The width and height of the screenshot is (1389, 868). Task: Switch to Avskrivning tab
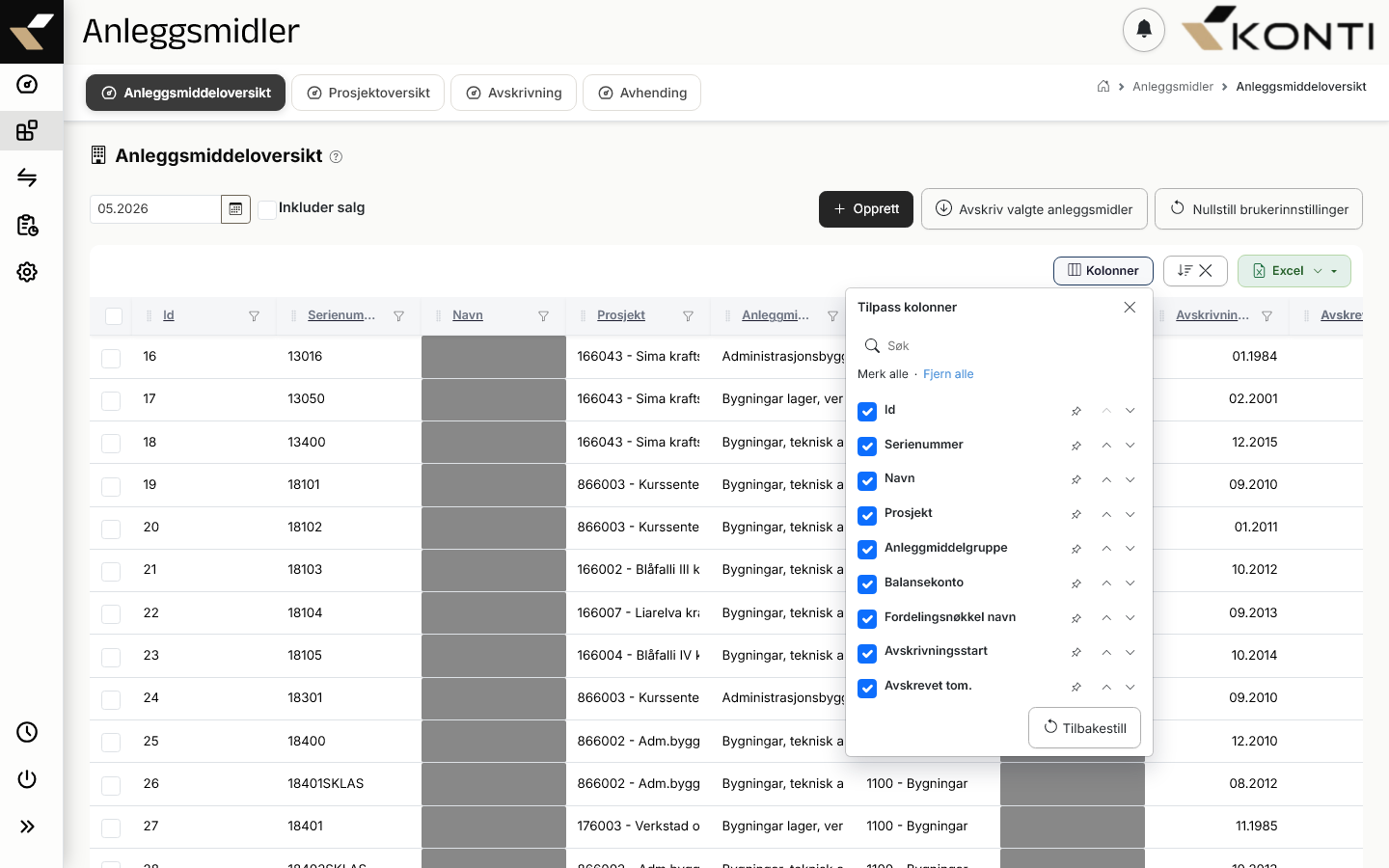513,93
